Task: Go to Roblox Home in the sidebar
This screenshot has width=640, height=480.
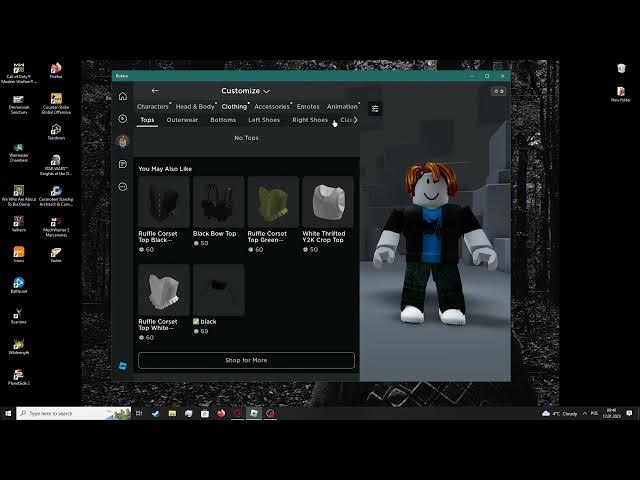Action: click(x=123, y=96)
